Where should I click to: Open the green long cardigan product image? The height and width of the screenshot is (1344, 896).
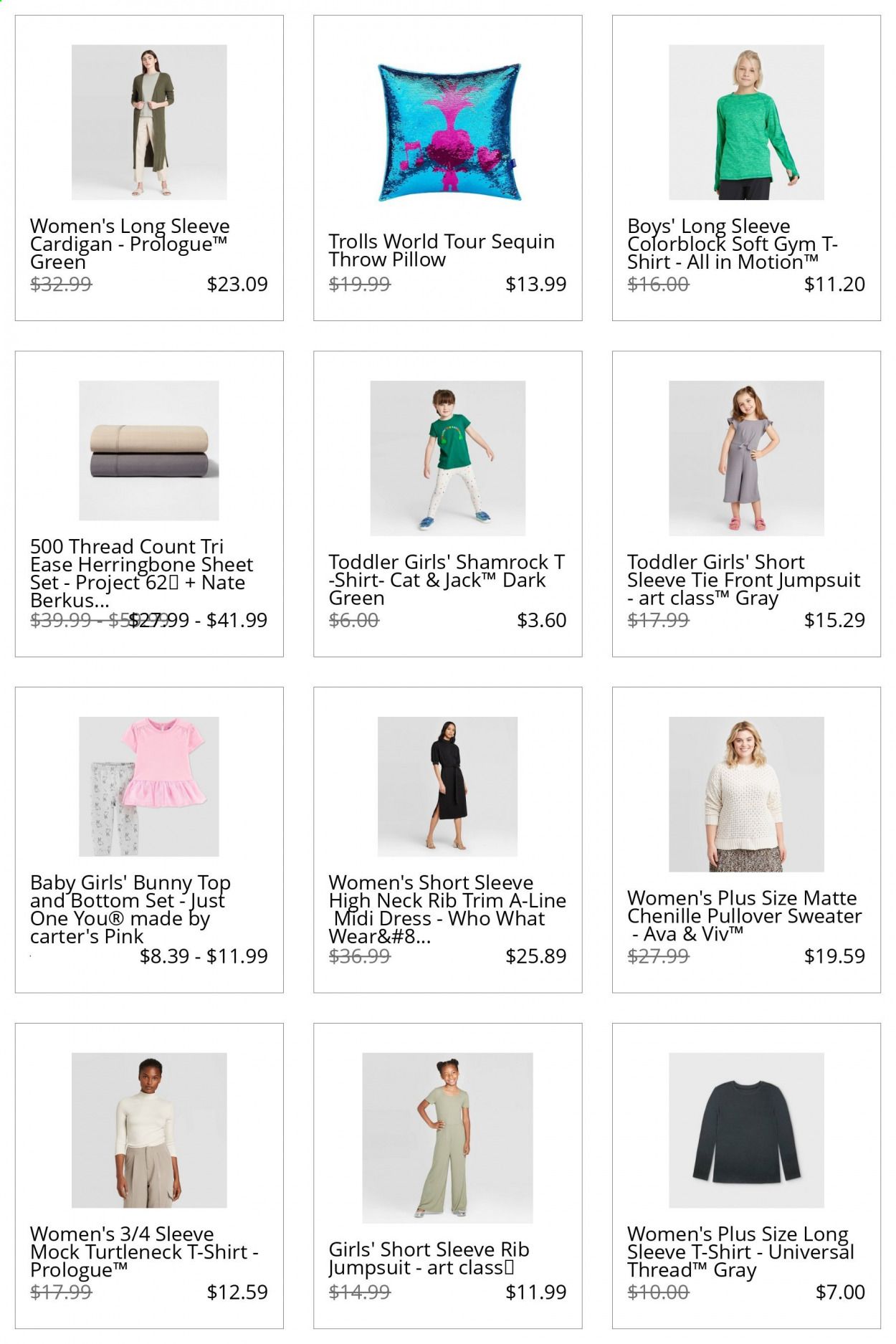point(149,122)
